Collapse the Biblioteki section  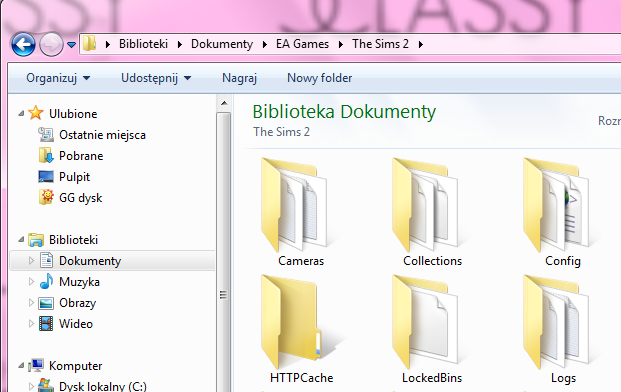pos(21,240)
